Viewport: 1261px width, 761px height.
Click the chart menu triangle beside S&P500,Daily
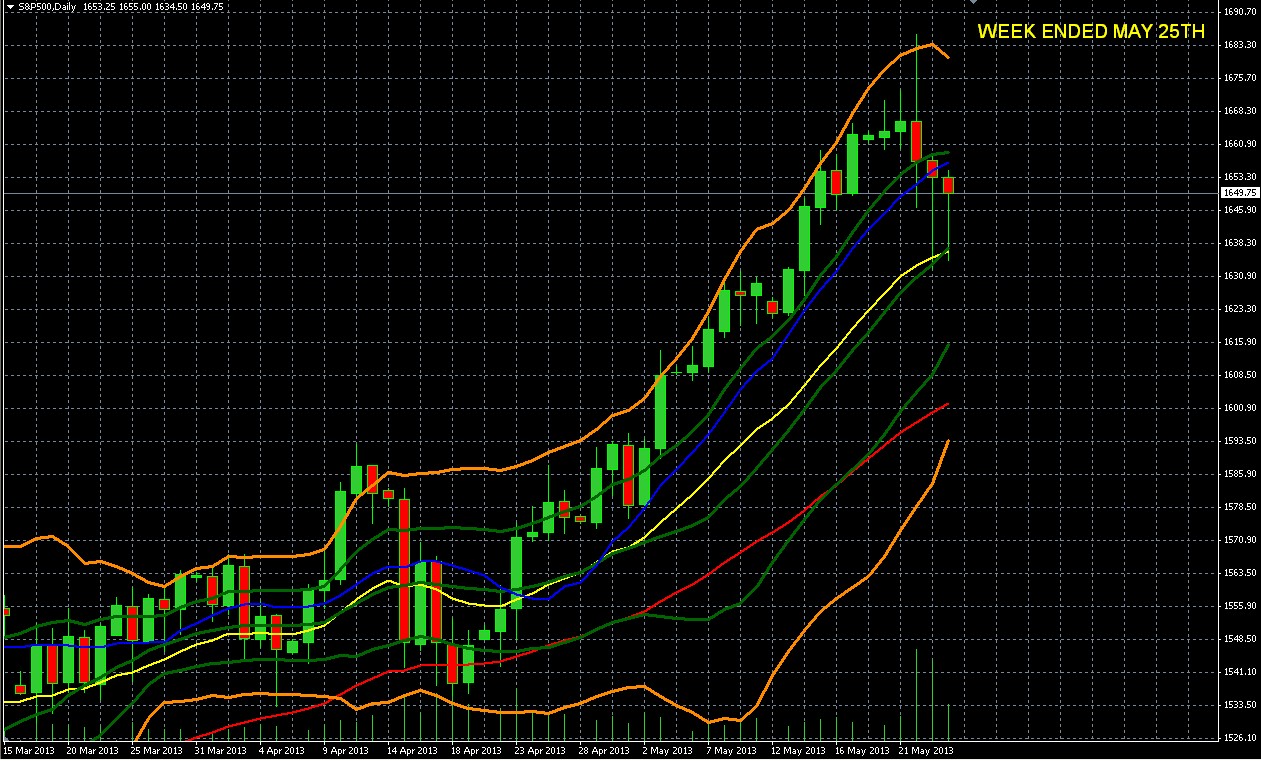point(10,6)
